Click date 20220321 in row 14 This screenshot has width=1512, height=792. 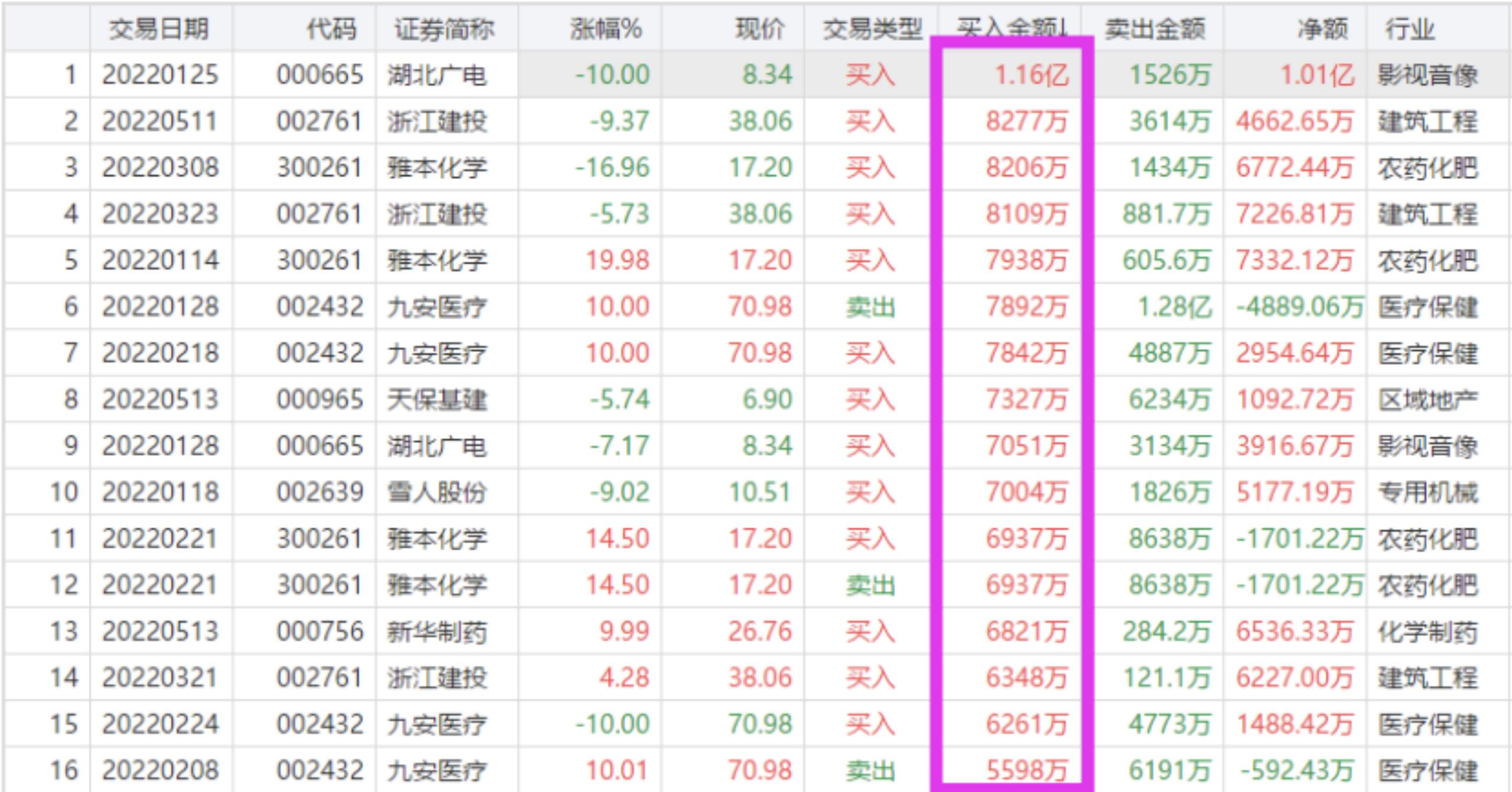coord(160,677)
